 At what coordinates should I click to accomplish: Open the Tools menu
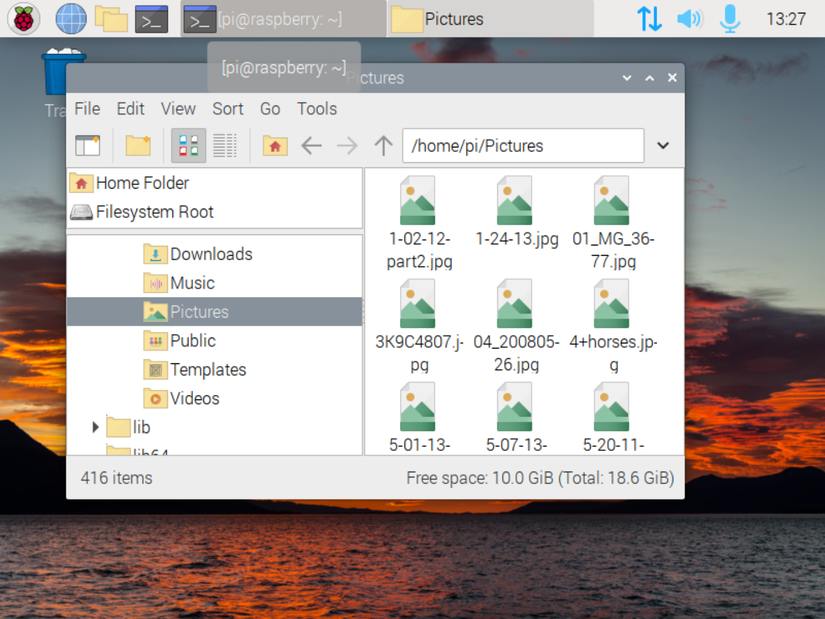316,109
